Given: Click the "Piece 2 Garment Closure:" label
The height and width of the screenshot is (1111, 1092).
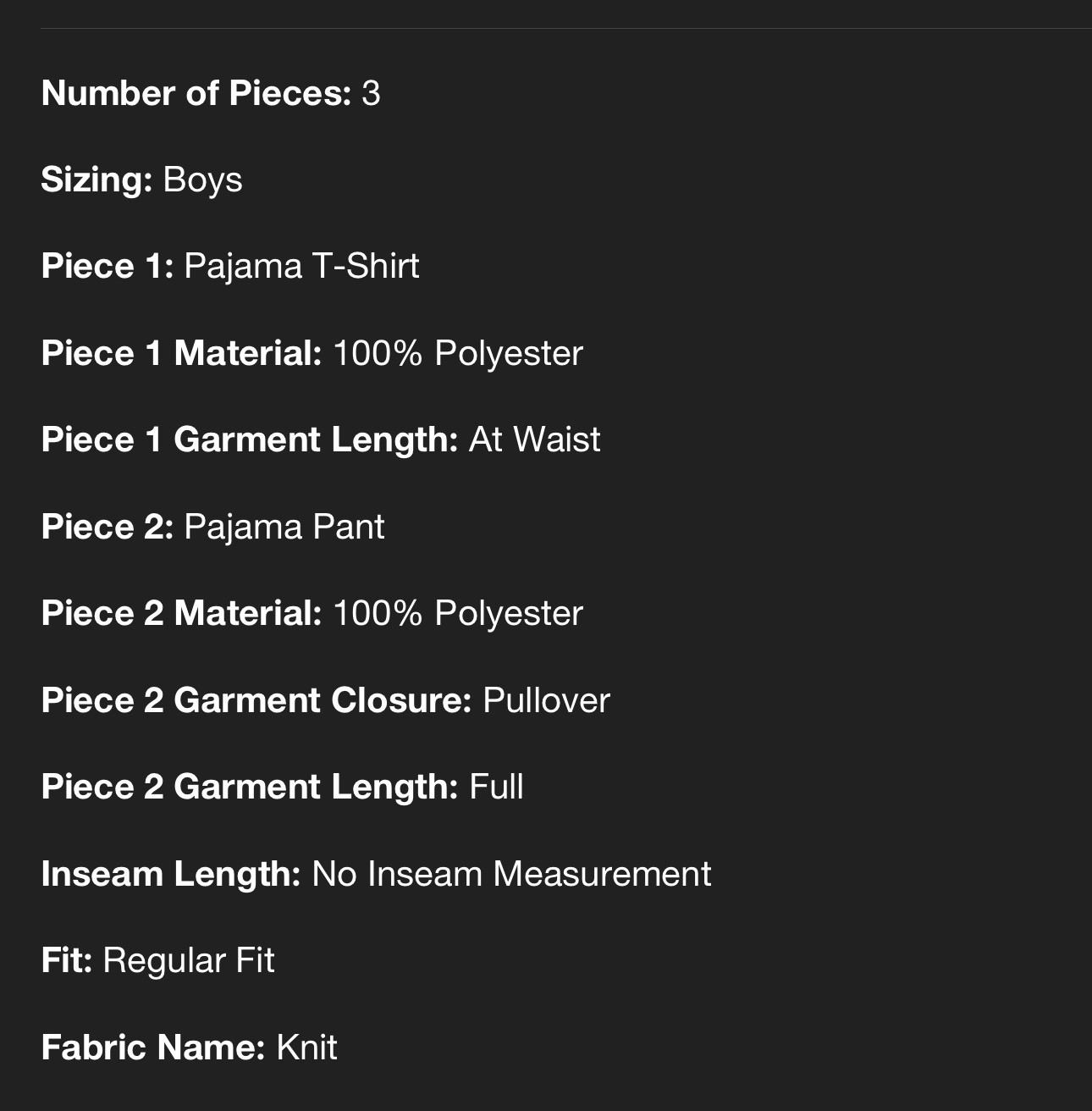Looking at the screenshot, I should (256, 700).
